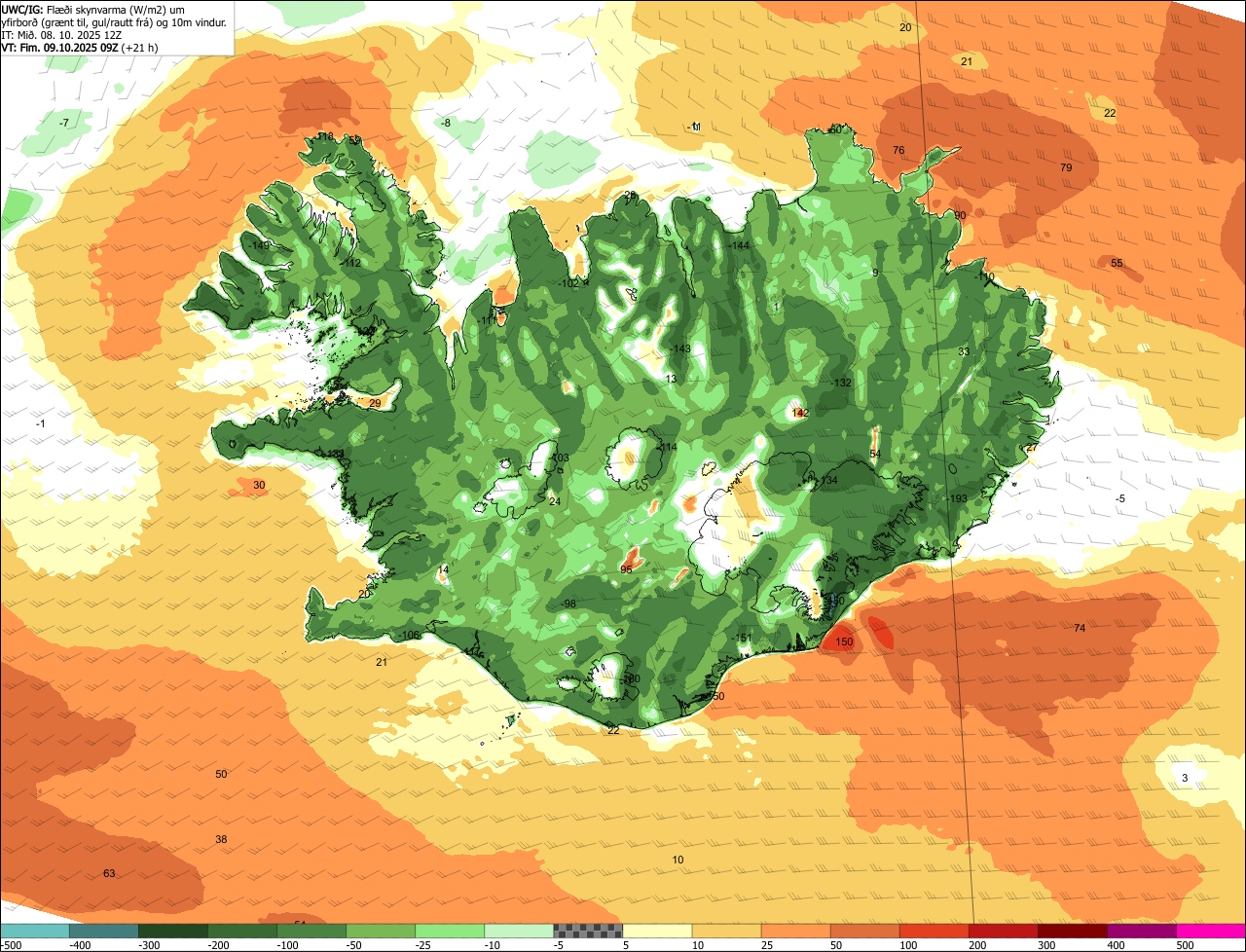Pick the 25 to 50 orange legend swatch
Image resolution: width=1246 pixels, height=952 pixels.
(795, 931)
